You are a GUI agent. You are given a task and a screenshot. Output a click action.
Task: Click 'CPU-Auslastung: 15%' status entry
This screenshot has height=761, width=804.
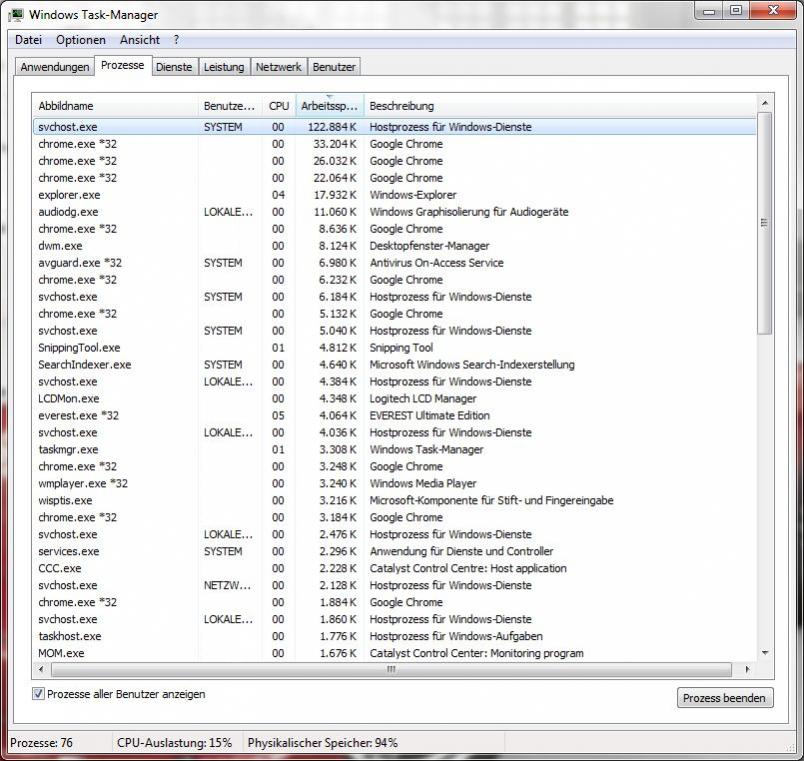(174, 743)
